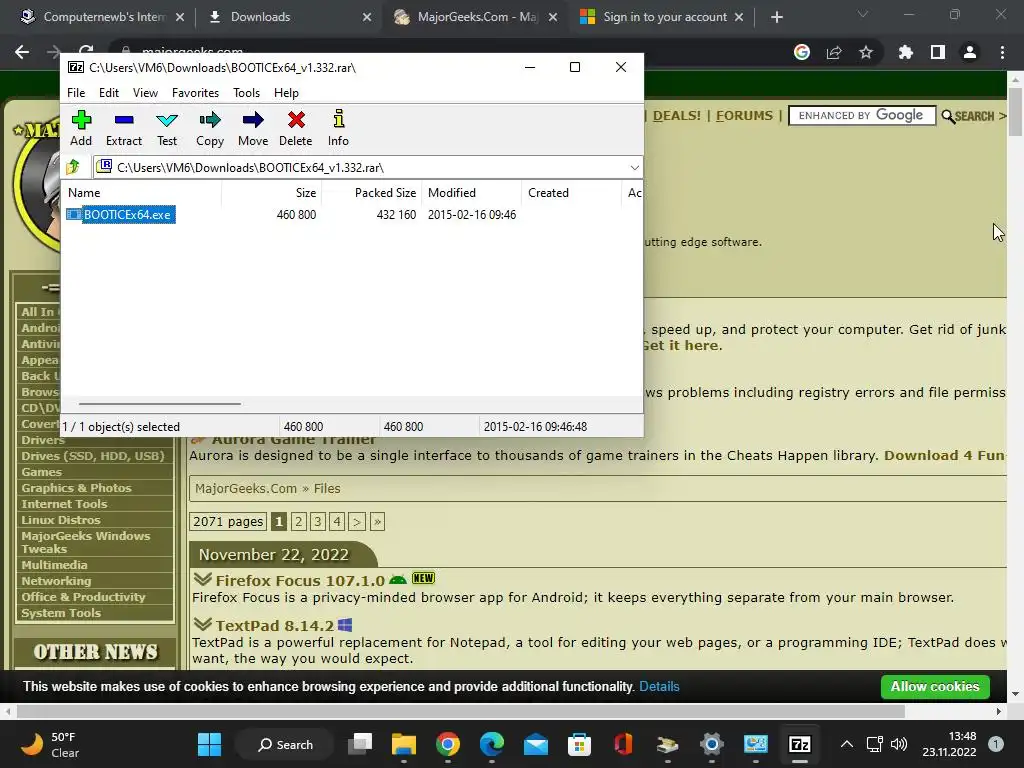Switch to the Downloads browser tab
Screen dimensions: 1024x768
coord(289,17)
